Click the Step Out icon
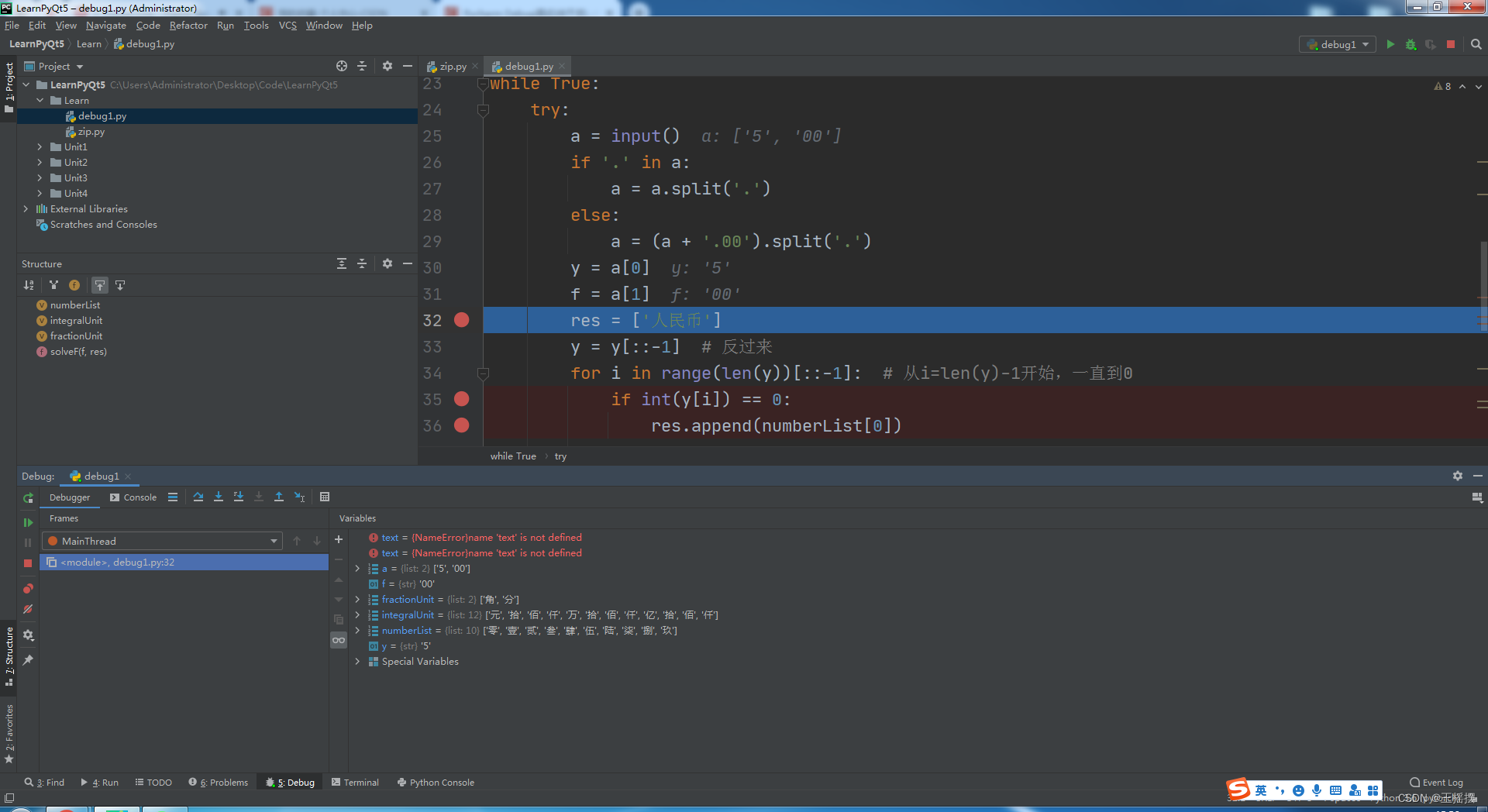 (x=278, y=497)
